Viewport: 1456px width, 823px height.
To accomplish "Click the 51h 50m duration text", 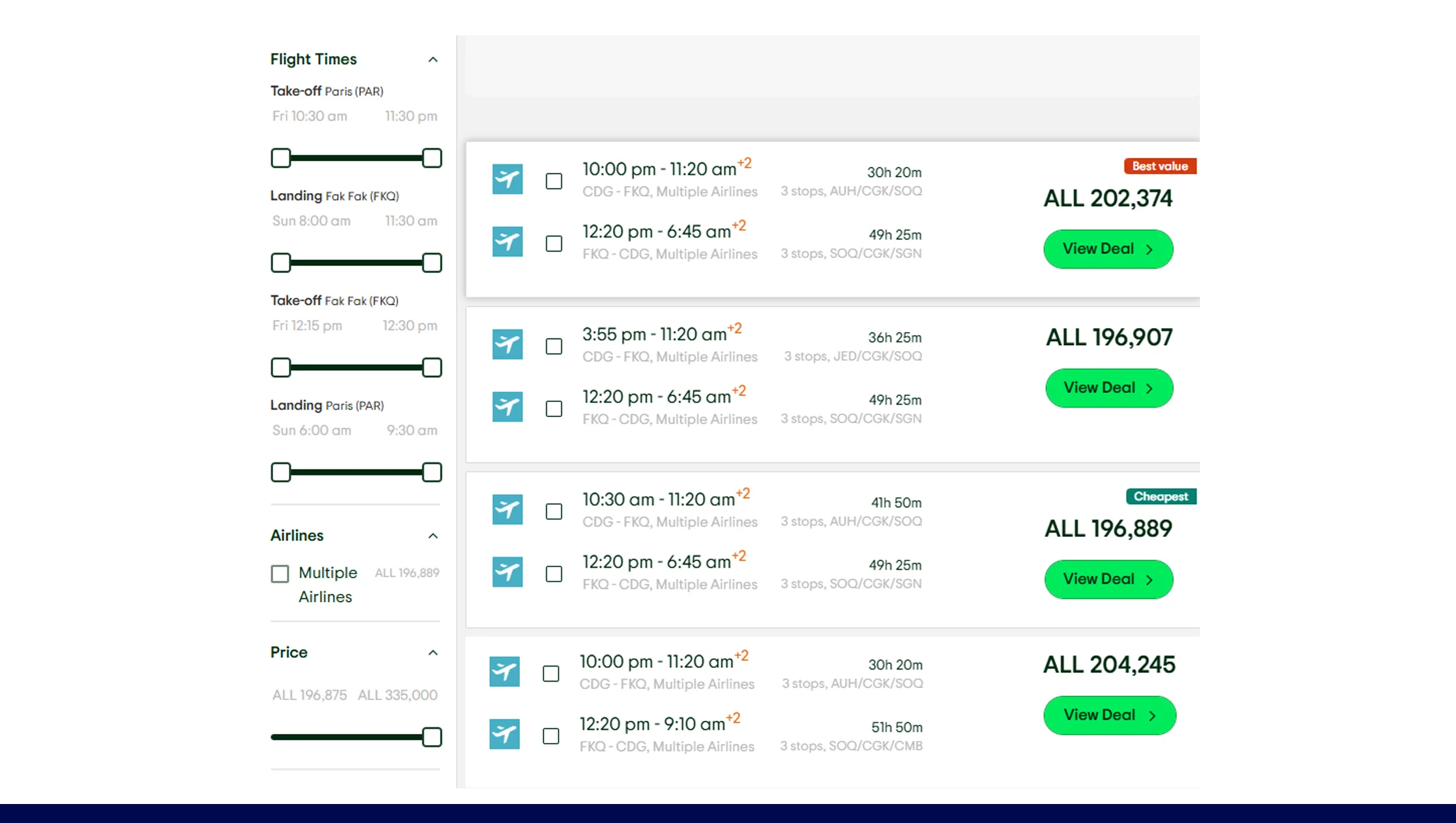I will (x=897, y=727).
